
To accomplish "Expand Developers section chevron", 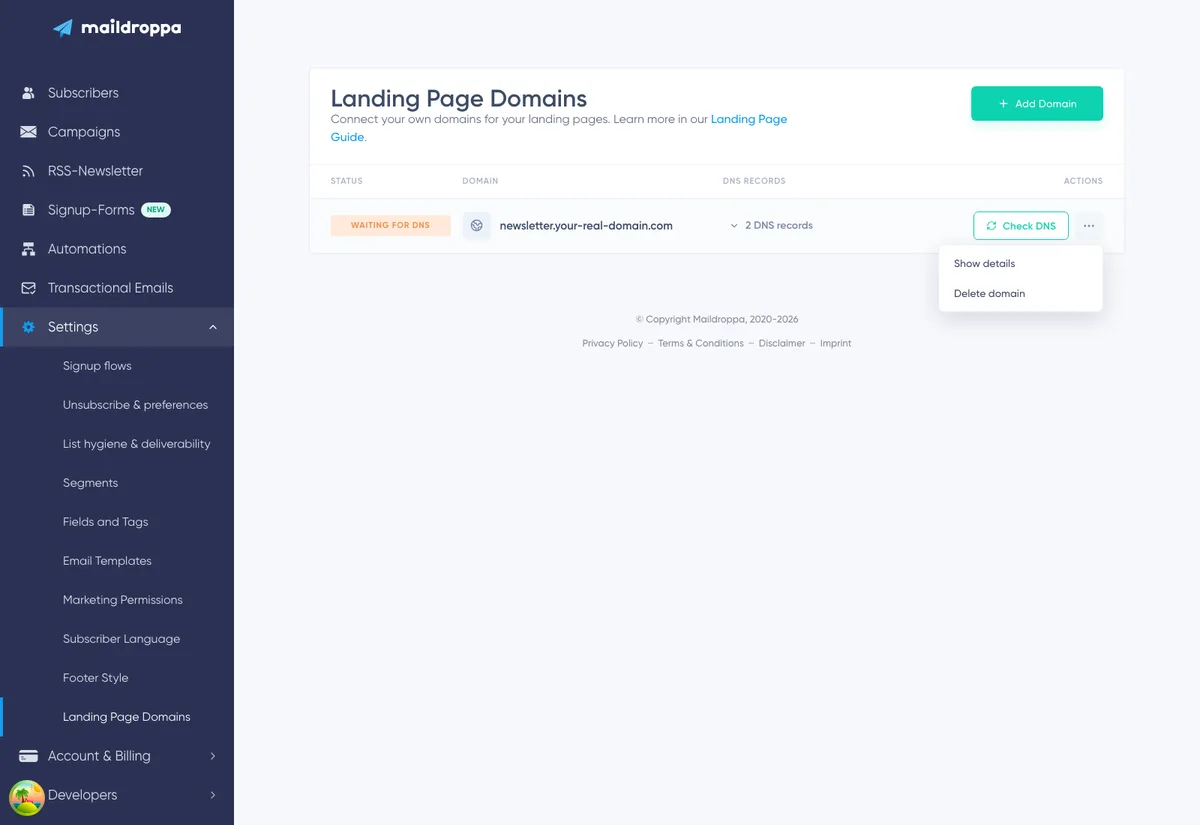I will pyautogui.click(x=213, y=795).
